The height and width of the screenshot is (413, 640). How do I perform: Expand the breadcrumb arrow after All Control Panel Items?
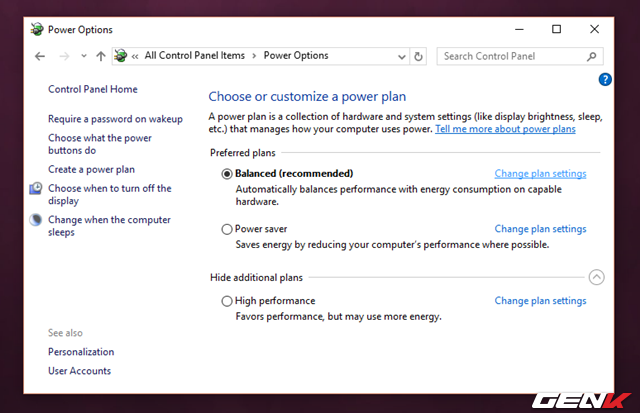(x=254, y=56)
